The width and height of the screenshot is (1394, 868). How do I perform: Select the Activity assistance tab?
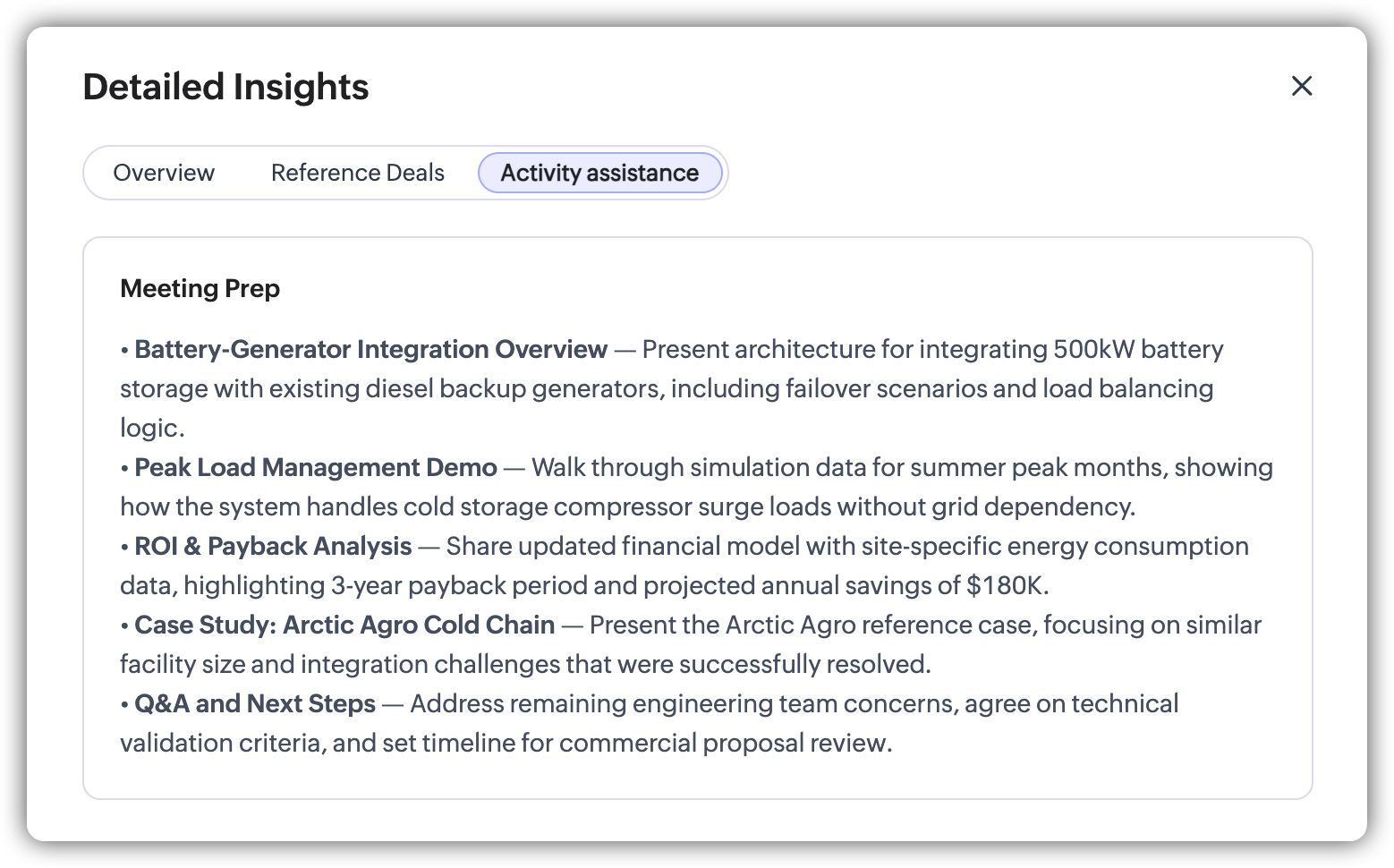[x=599, y=173]
